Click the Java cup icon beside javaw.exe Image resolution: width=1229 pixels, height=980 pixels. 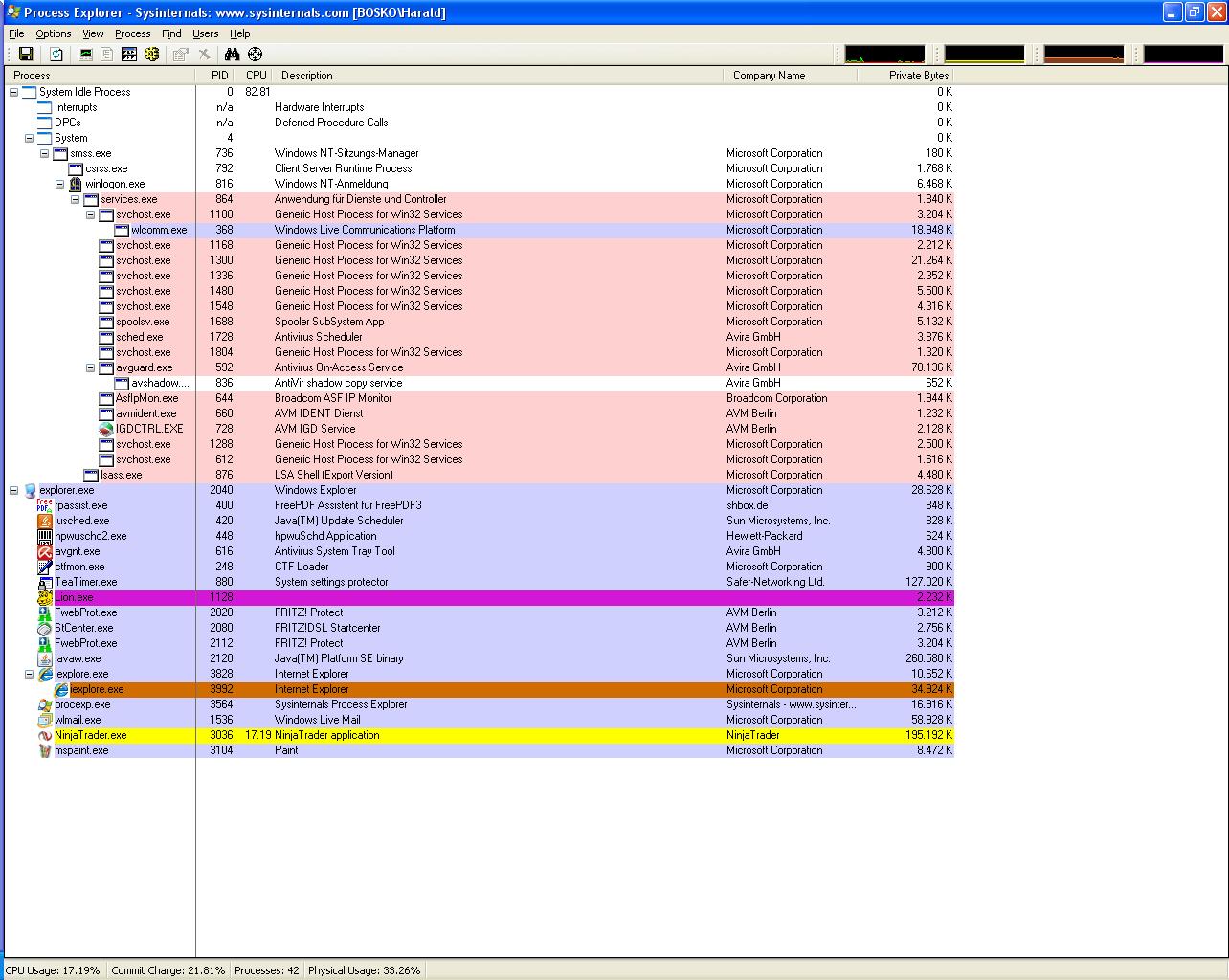[x=44, y=658]
